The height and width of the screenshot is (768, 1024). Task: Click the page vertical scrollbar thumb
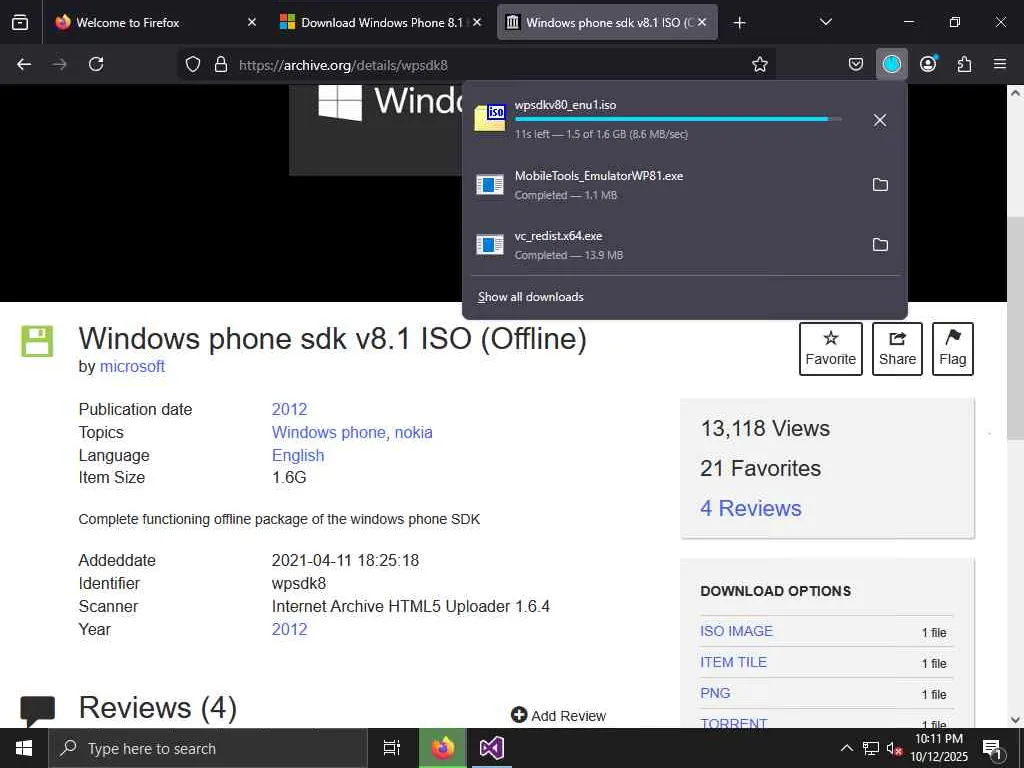pos(1015,328)
